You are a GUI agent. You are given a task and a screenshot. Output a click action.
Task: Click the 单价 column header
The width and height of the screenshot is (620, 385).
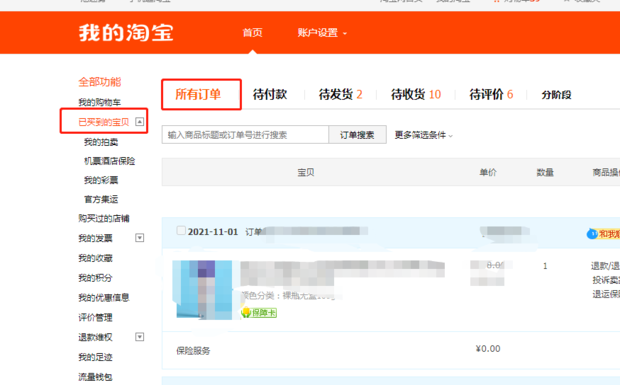488,172
